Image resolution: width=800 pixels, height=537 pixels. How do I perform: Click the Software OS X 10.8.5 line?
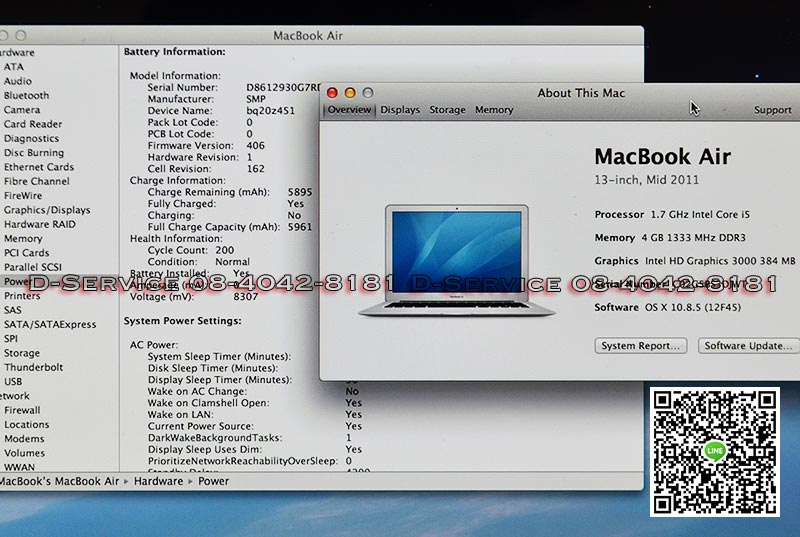[667, 308]
